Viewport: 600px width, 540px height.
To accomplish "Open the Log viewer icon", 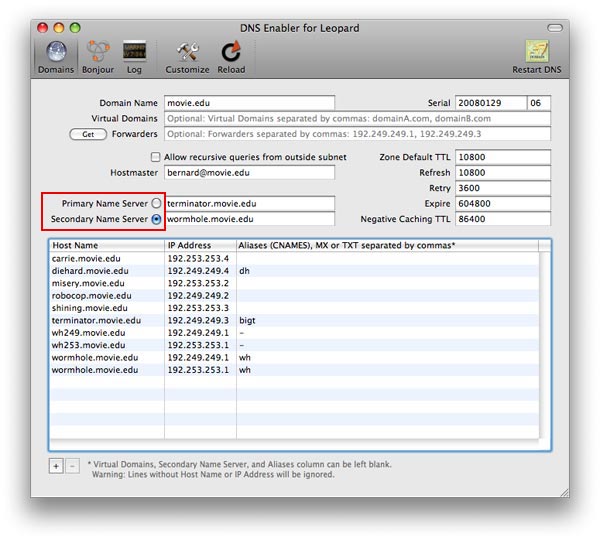I will click(x=134, y=54).
